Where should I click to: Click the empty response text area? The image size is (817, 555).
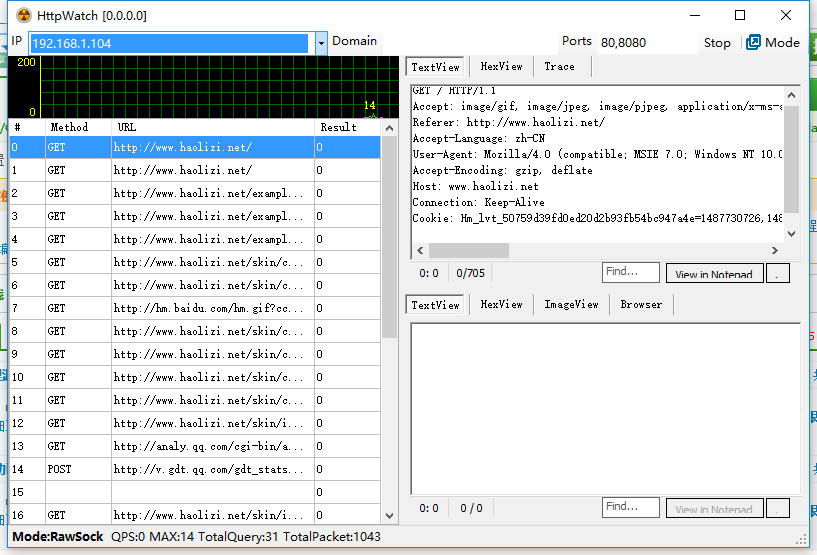605,409
